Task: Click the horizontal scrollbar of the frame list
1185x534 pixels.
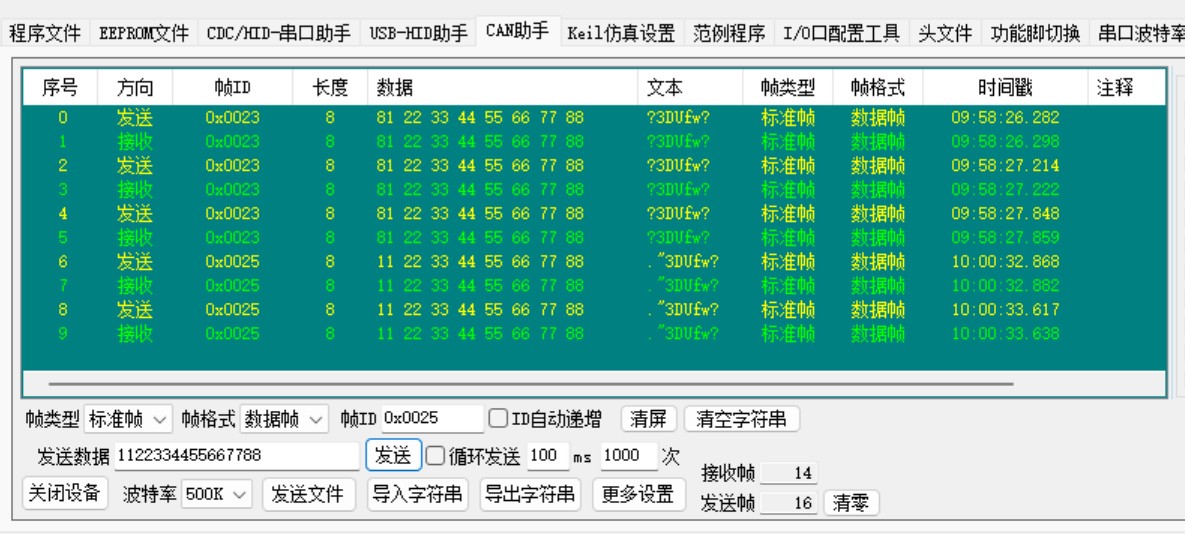Action: [x=529, y=384]
